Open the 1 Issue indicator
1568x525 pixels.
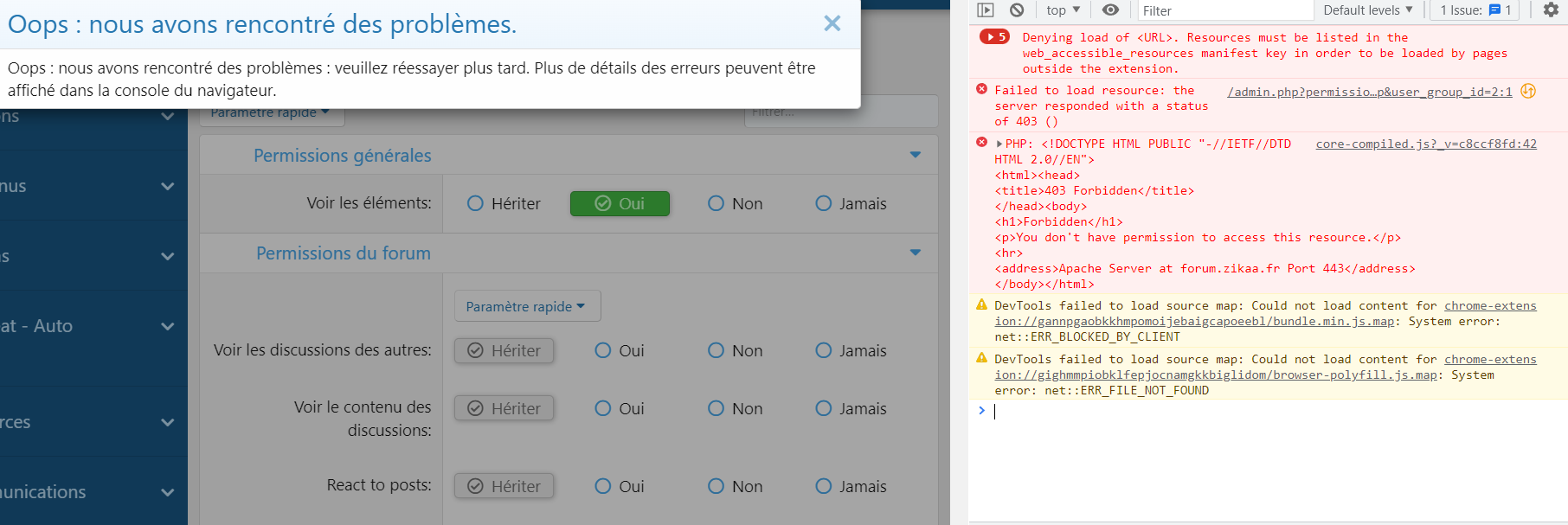(1475, 10)
